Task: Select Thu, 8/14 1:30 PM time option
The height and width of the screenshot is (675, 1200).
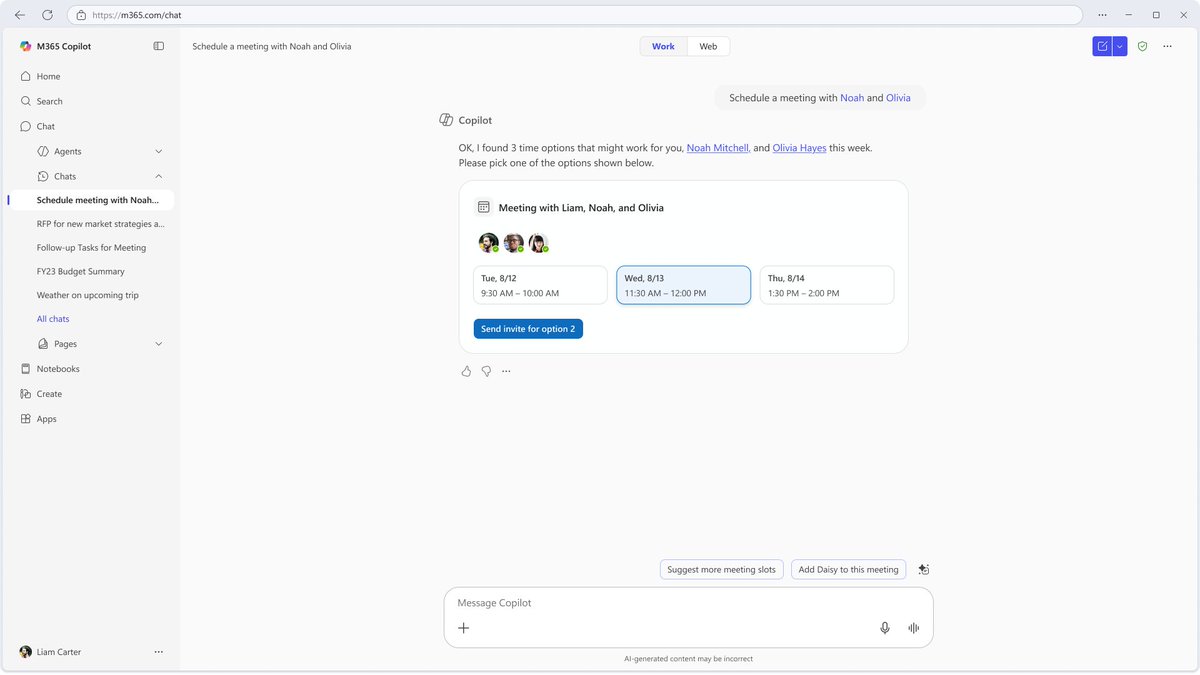Action: 827,285
